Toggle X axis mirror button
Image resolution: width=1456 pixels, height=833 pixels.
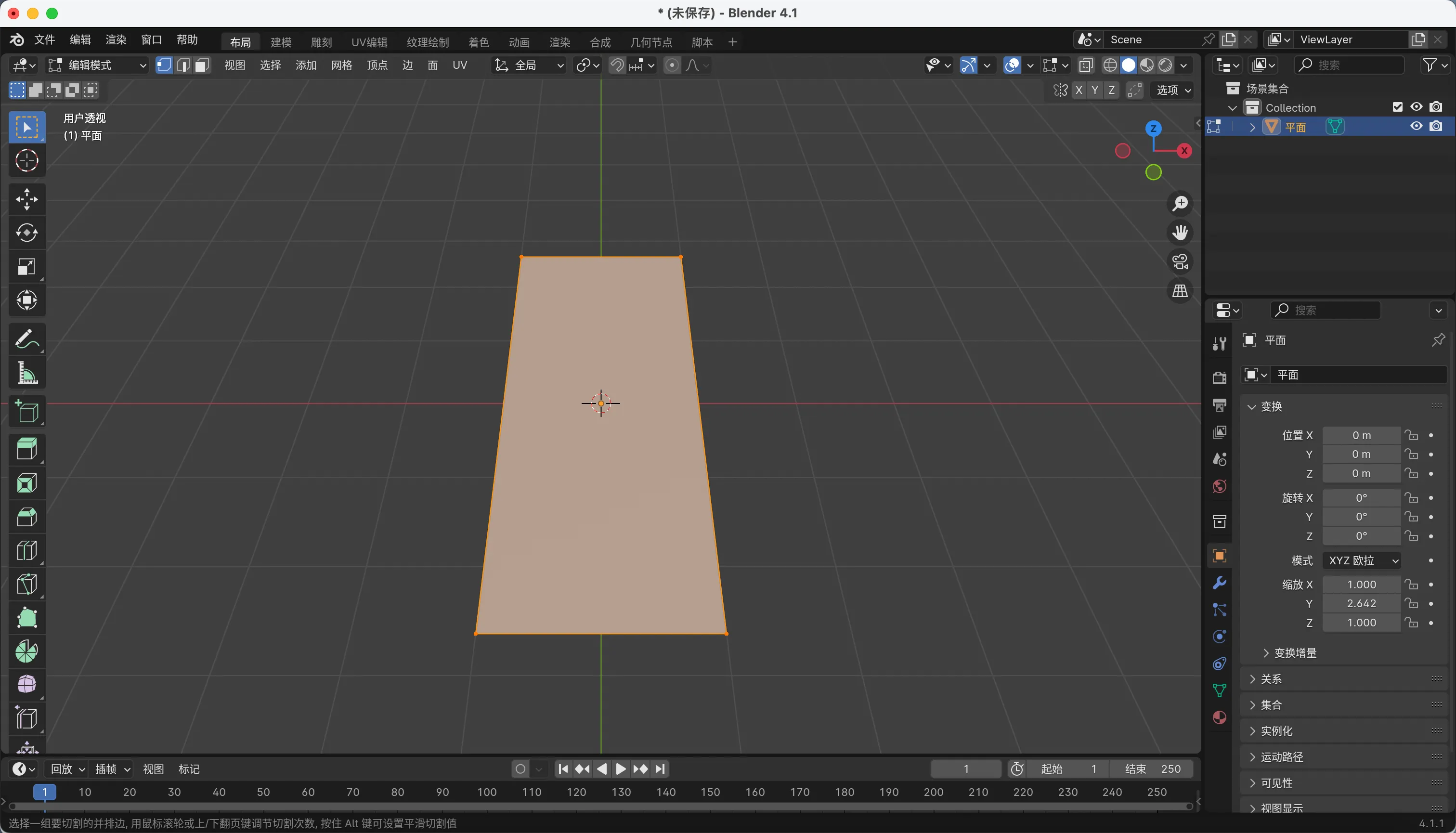[1079, 91]
